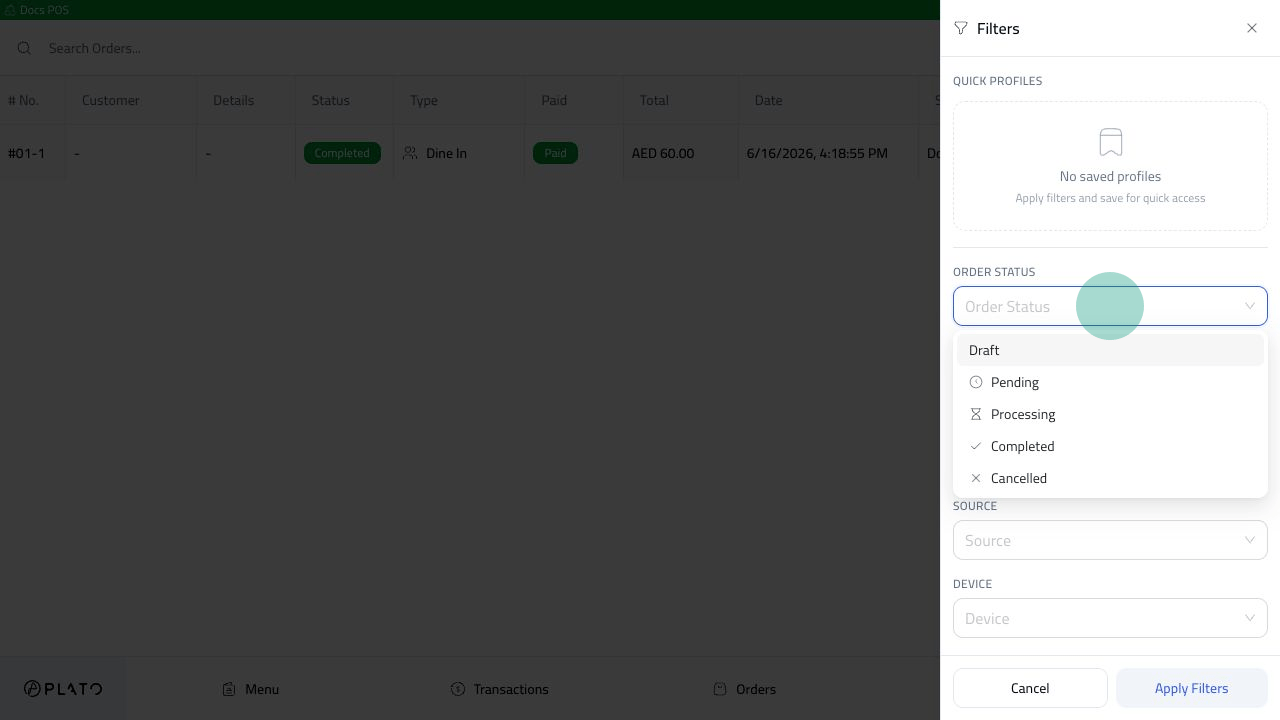Image resolution: width=1280 pixels, height=720 pixels.
Task: Open the Transactions tab in bottom bar
Action: (x=499, y=689)
